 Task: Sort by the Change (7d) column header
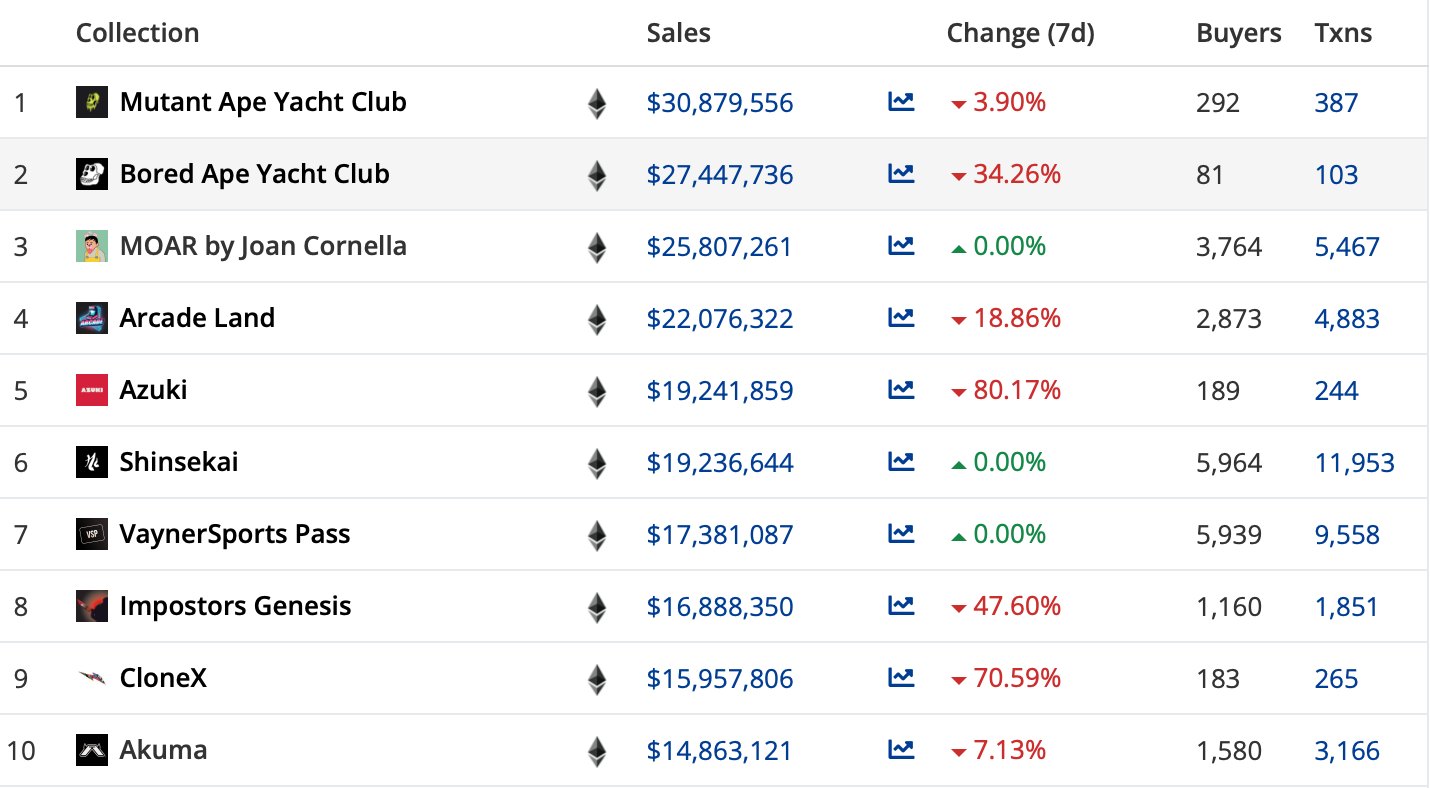click(x=1021, y=33)
